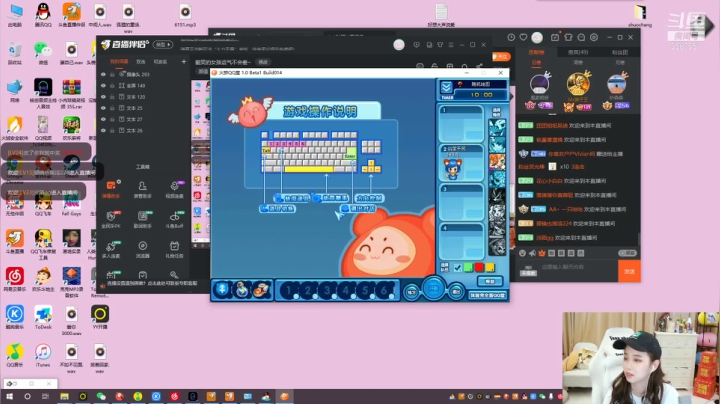Click the orange crown icon in chat toolbar
The image size is (720, 404).
coord(542,253)
